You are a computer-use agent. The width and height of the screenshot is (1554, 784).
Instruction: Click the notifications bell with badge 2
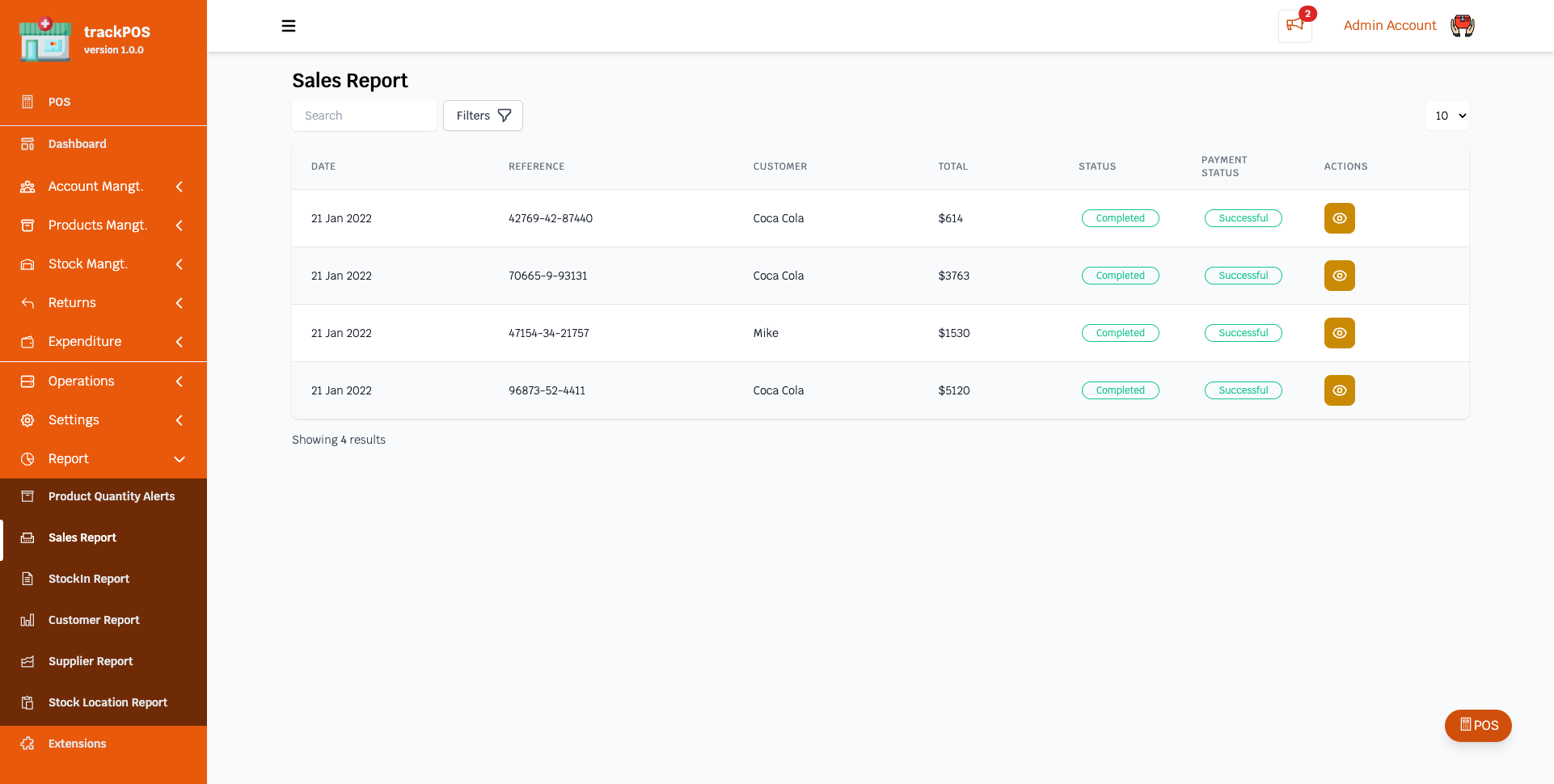pos(1294,26)
